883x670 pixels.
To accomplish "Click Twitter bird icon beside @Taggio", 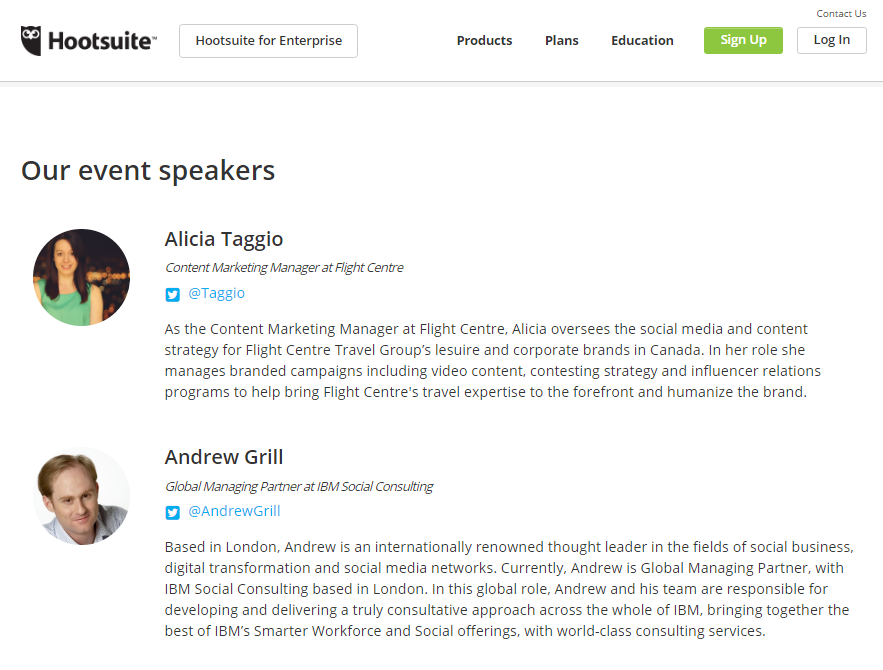I will (x=172, y=294).
